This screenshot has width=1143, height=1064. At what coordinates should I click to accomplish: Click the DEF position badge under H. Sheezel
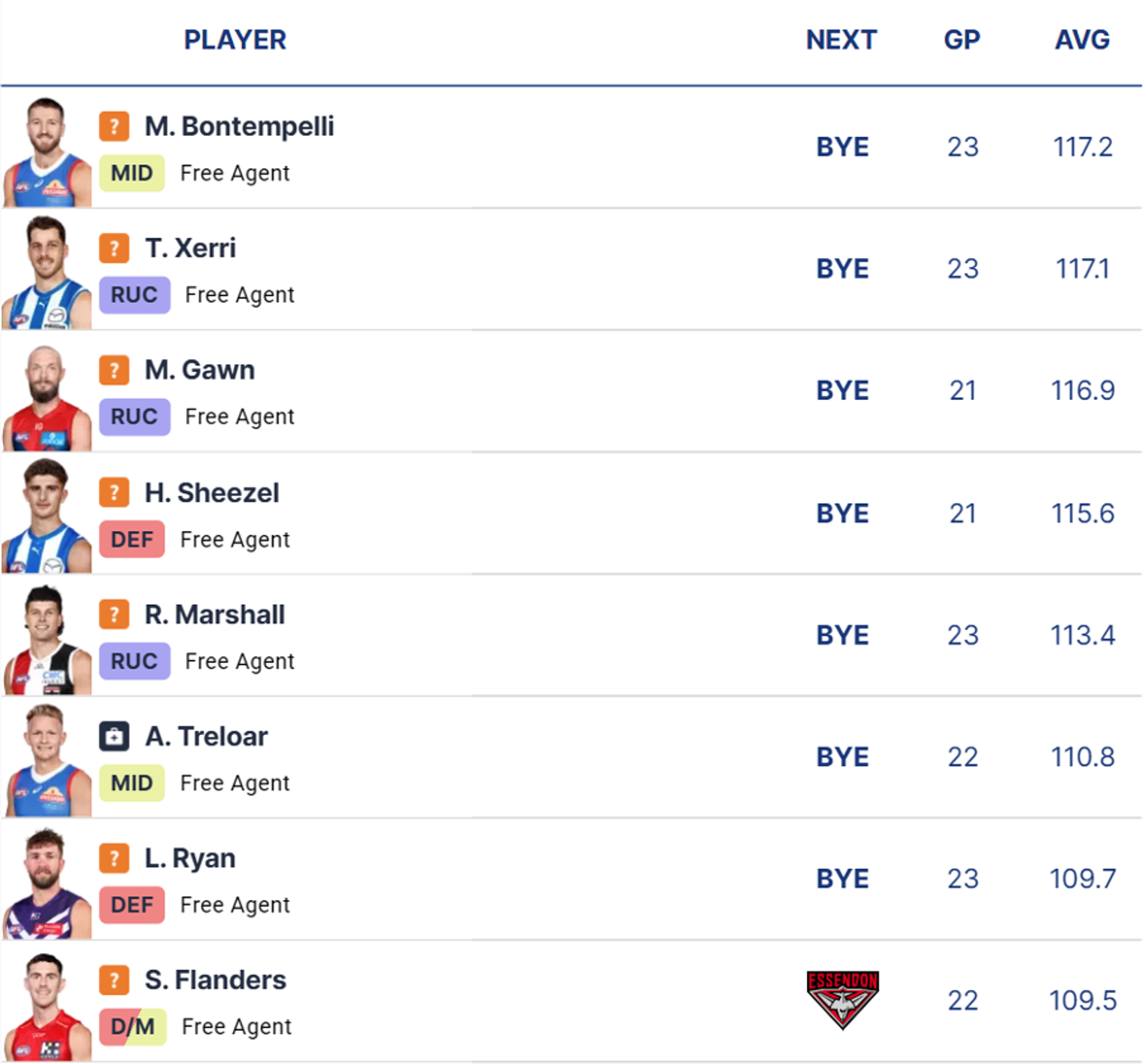tap(132, 539)
